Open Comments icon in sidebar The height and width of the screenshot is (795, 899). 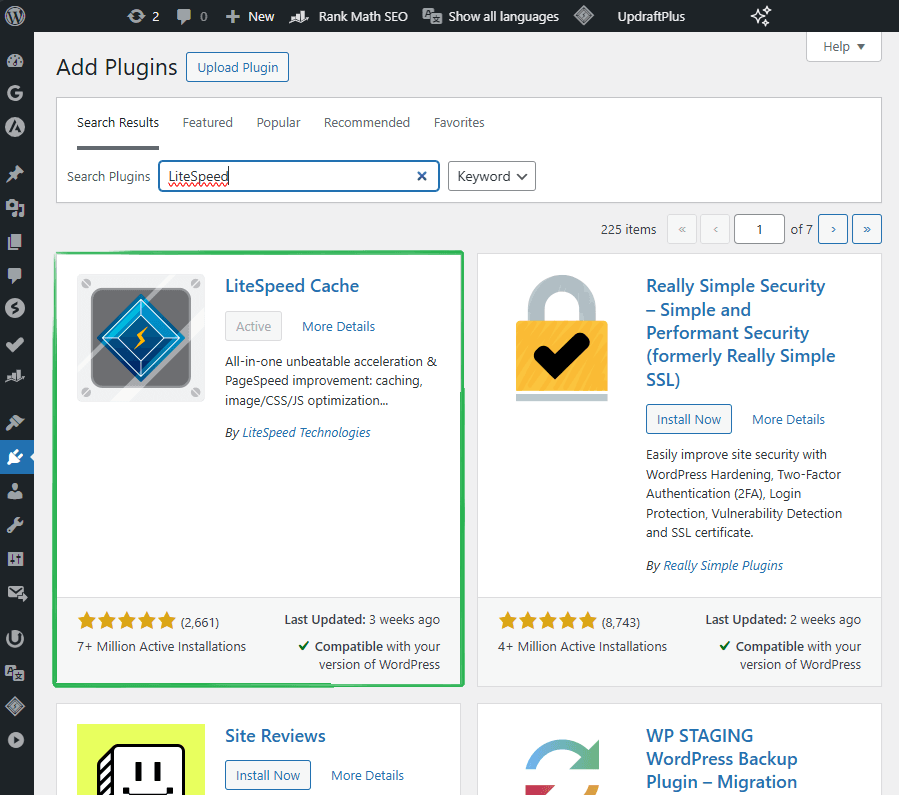point(15,275)
